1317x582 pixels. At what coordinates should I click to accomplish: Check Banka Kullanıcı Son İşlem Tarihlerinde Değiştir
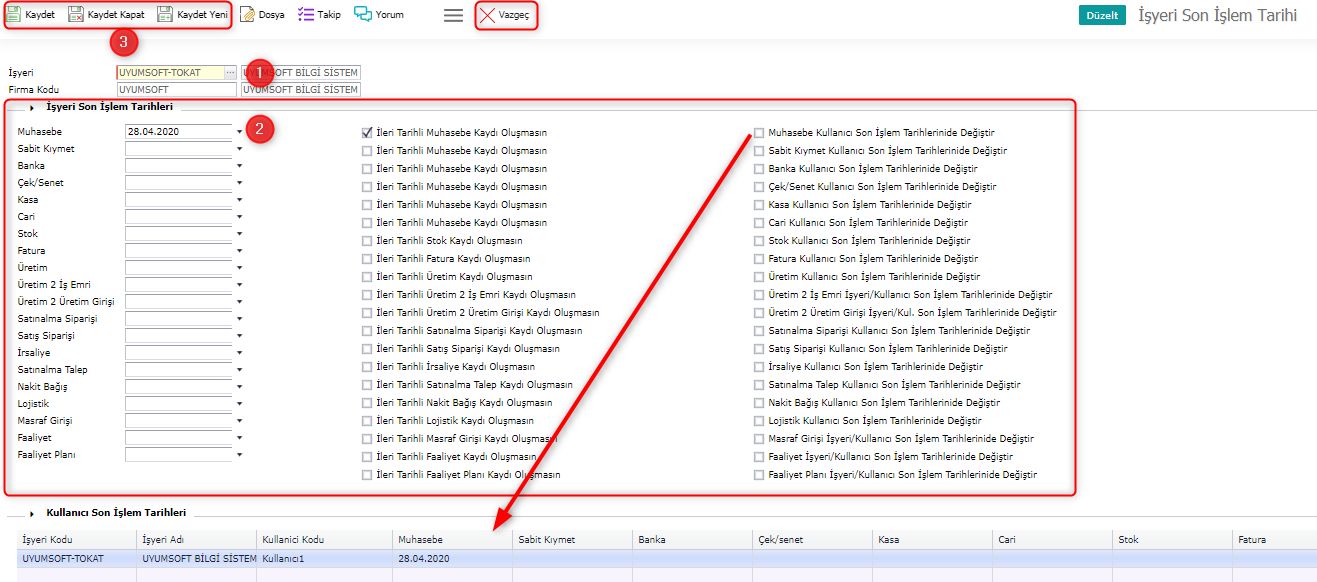[x=760, y=169]
